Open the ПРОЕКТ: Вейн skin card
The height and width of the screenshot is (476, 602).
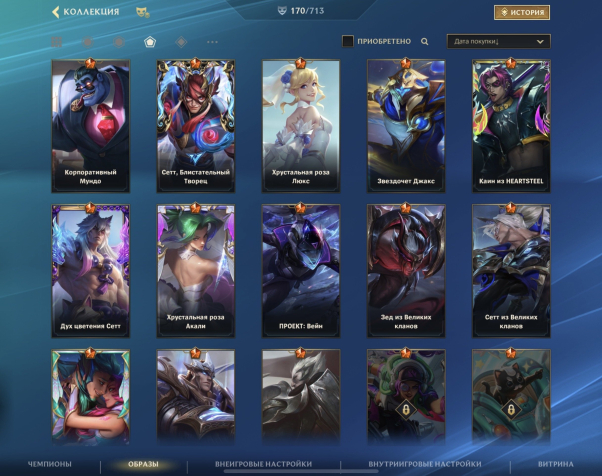click(301, 271)
